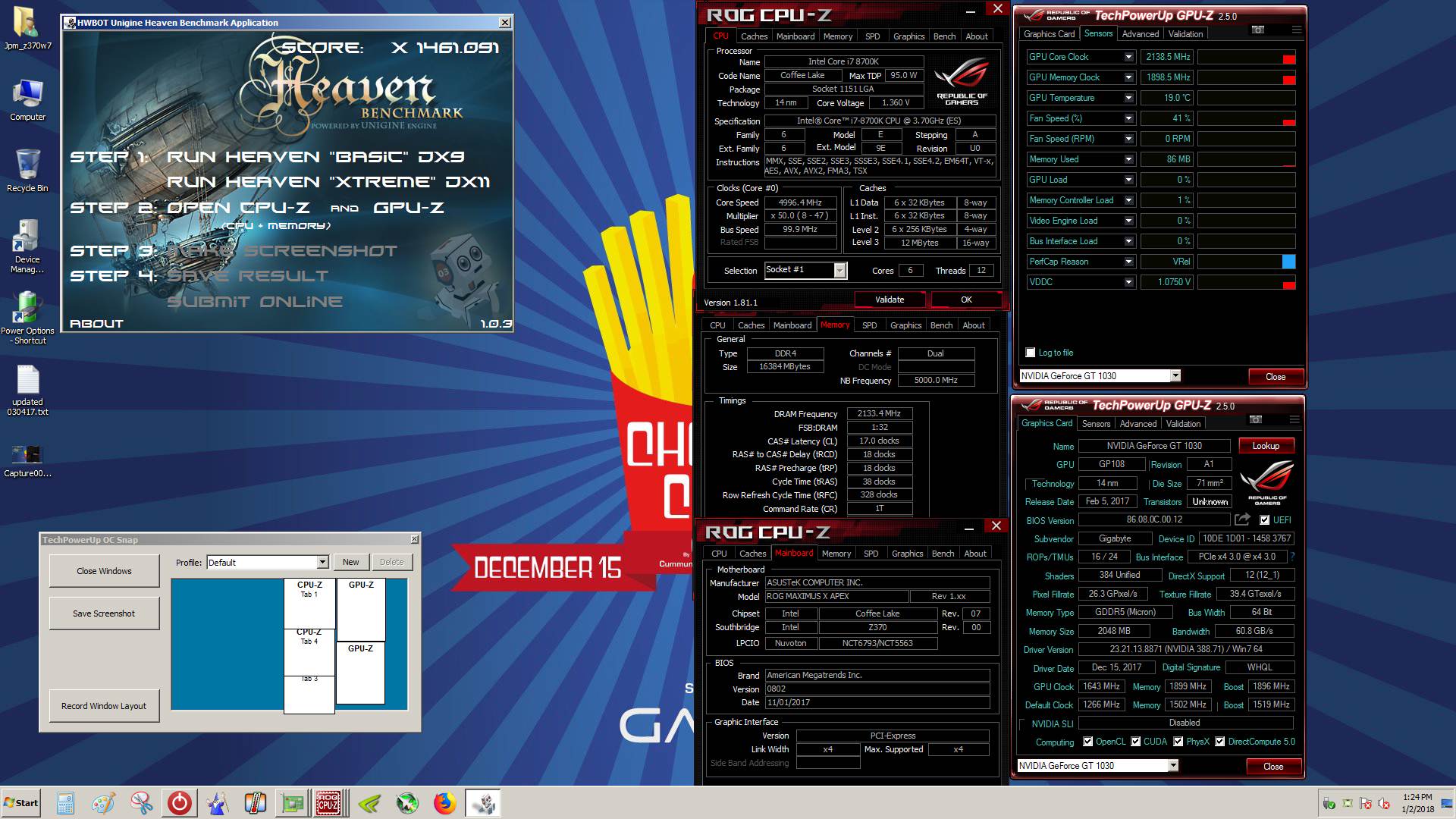Screen dimensions: 1456x819
Task: Open Jpm_z370w7 folder on the desktop
Action: tap(27, 29)
